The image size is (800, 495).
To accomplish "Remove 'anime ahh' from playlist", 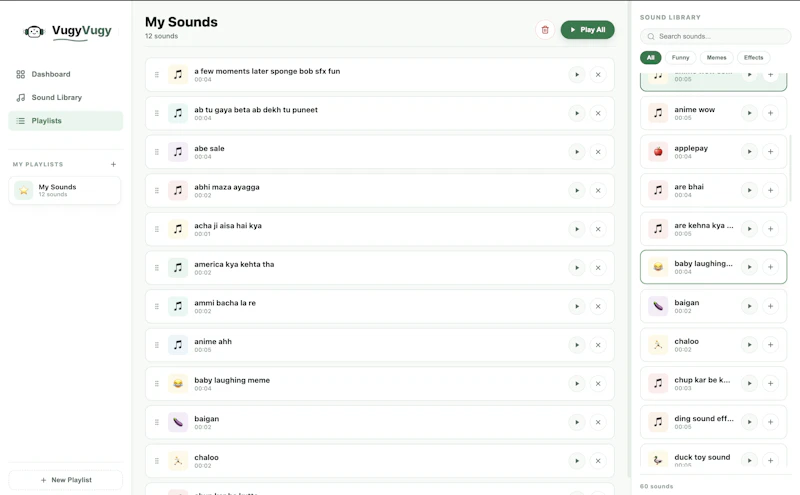I will coord(598,345).
